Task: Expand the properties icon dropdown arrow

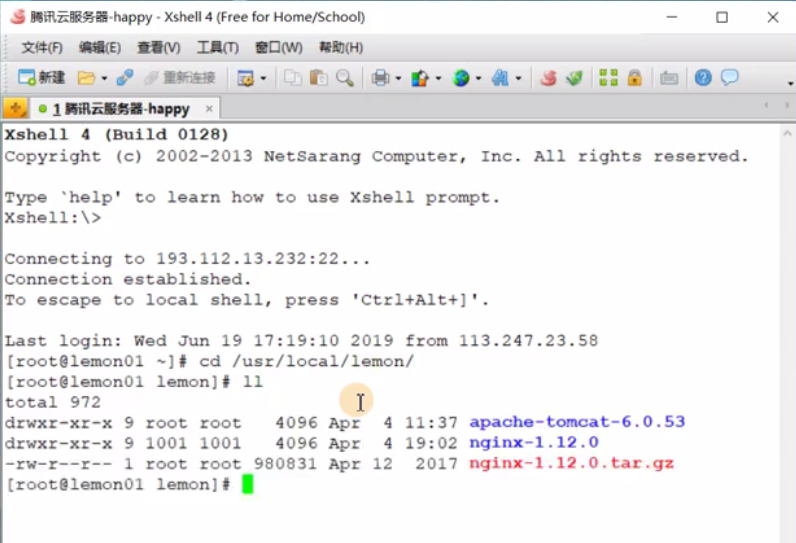Action: (x=263, y=78)
